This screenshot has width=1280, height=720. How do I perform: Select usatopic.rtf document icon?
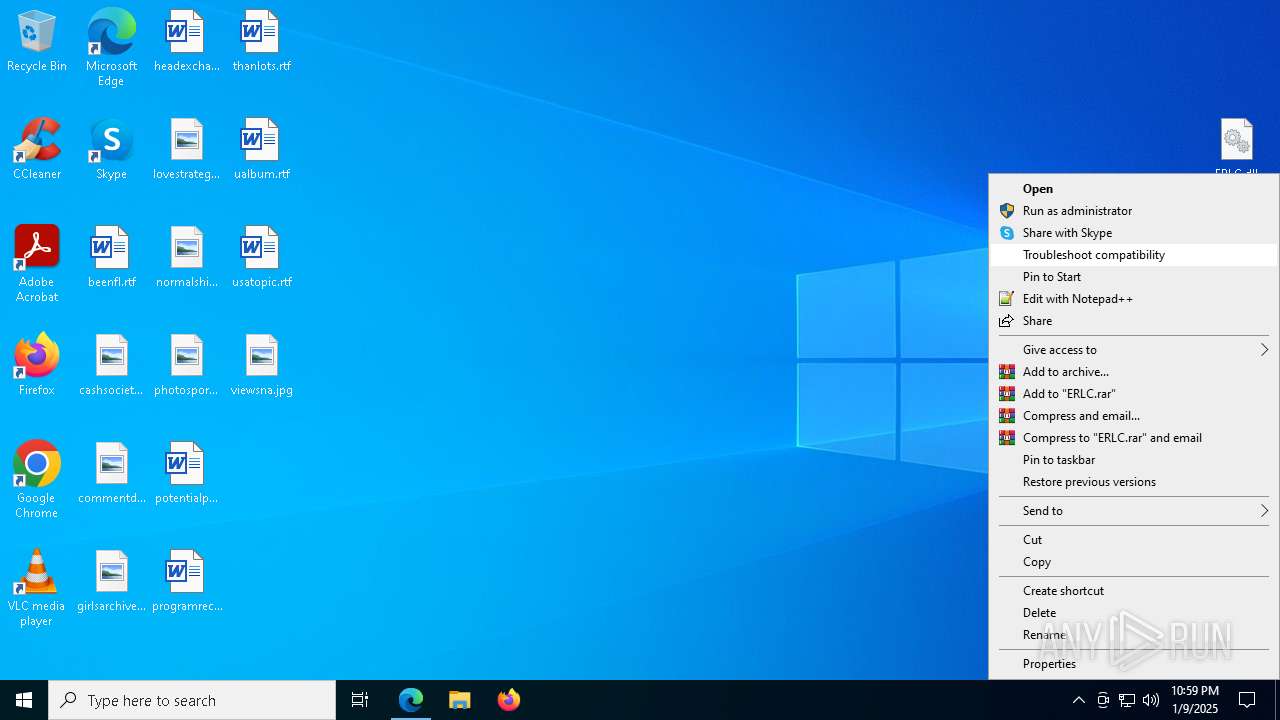[x=261, y=257]
